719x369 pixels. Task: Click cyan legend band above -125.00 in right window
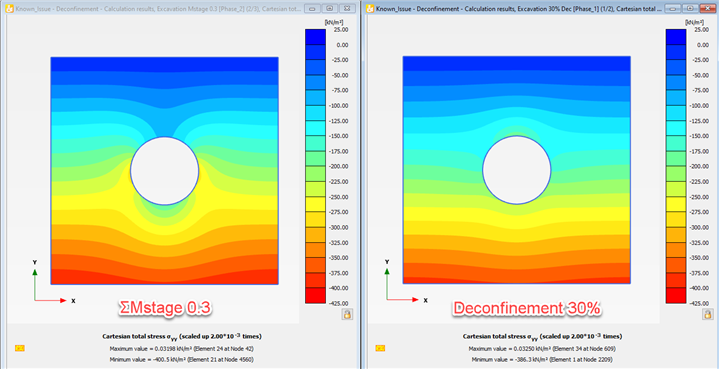coord(676,113)
